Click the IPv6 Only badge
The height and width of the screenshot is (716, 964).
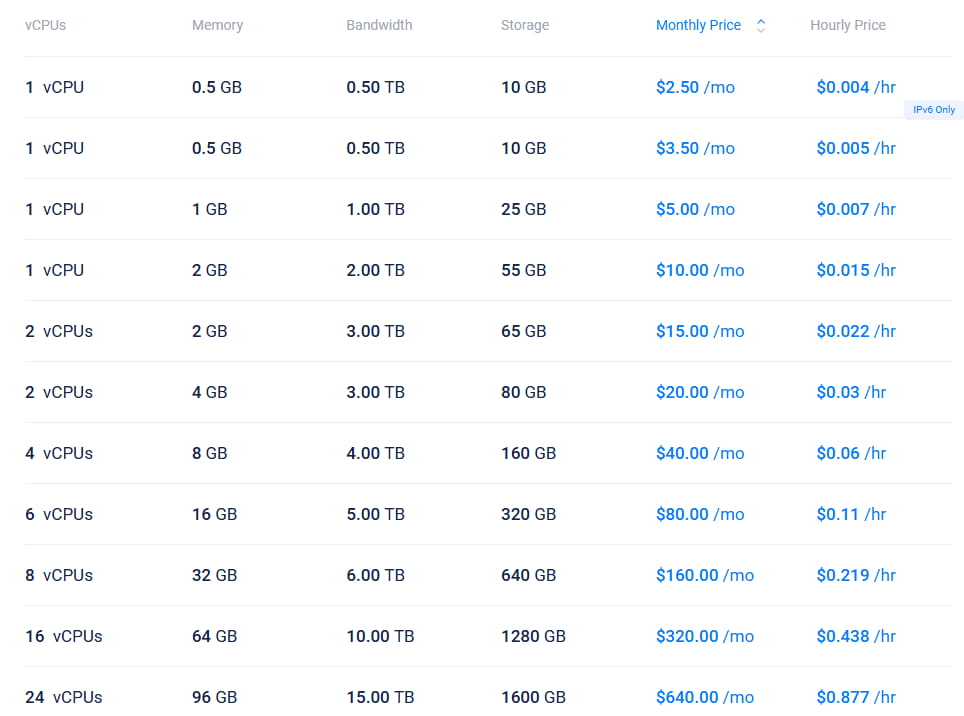[x=933, y=110]
